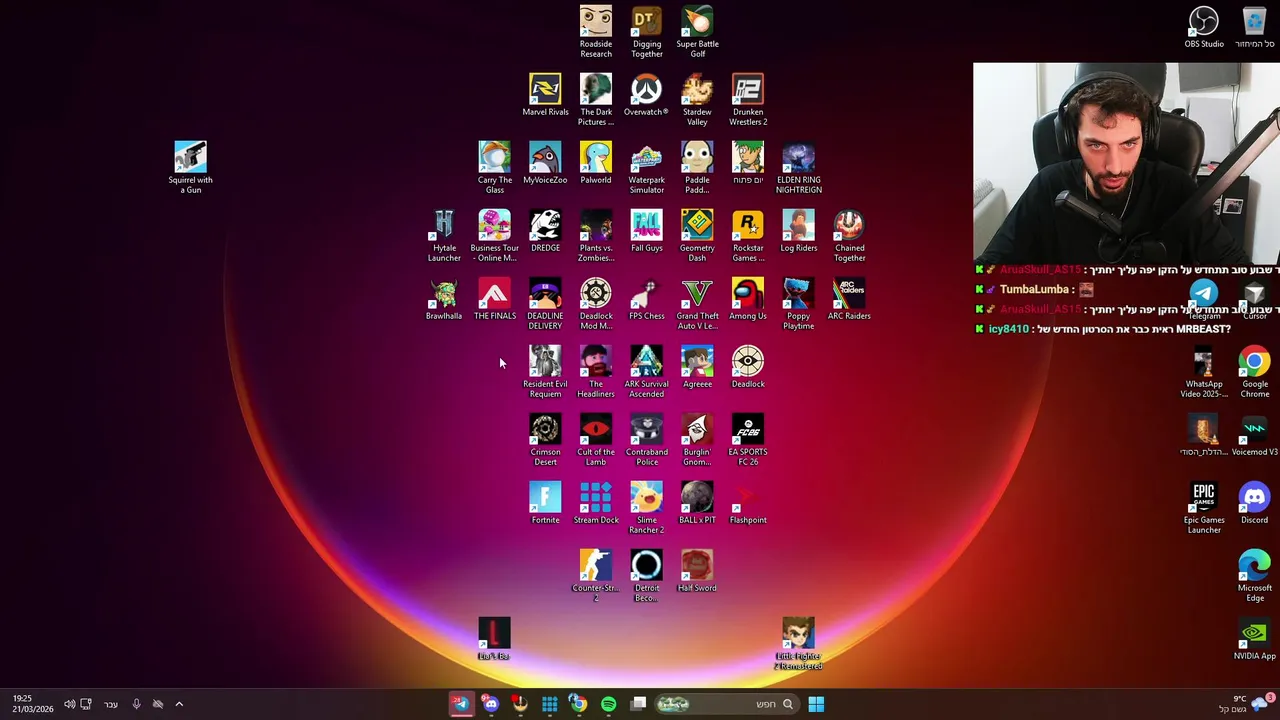This screenshot has height=720, width=1280.
Task: Click Spotify icon in taskbar
Action: (608, 704)
